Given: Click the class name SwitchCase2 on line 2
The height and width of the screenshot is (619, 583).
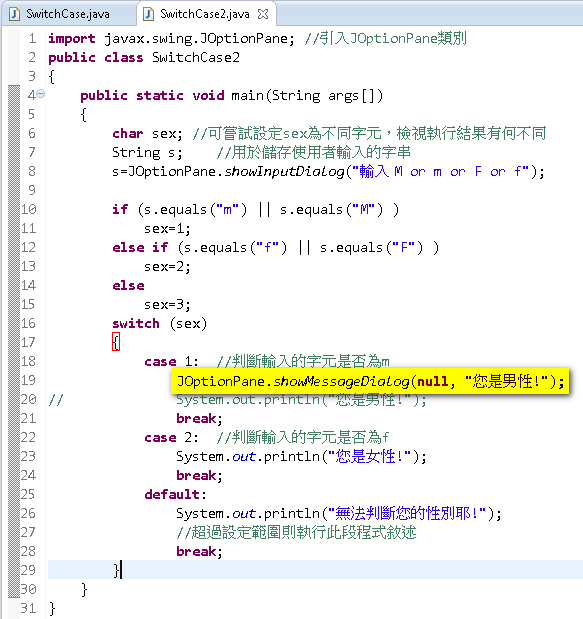Looking at the screenshot, I should [x=196, y=58].
